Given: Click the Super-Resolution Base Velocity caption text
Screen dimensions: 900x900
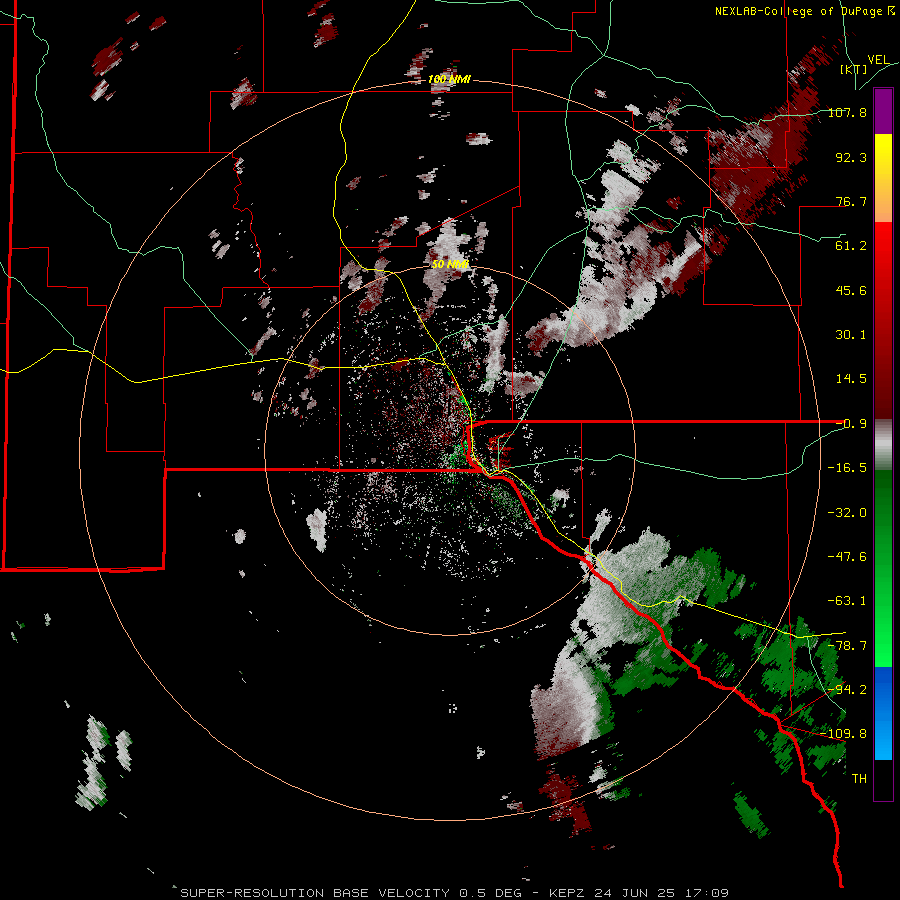Looking at the screenshot, I should [x=454, y=893].
